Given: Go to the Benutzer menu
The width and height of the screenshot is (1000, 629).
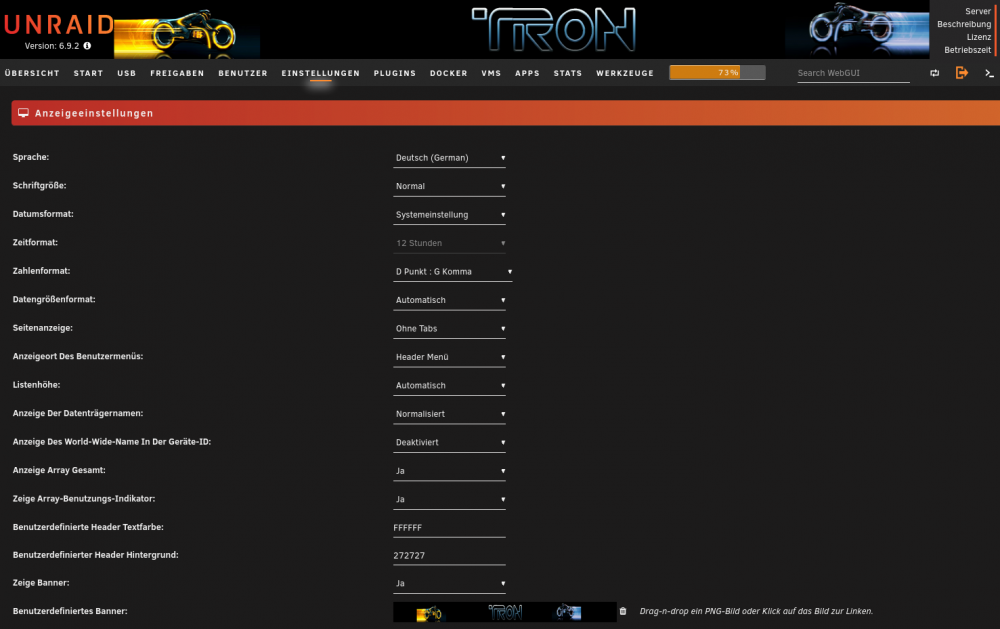Looking at the screenshot, I should [x=243, y=73].
